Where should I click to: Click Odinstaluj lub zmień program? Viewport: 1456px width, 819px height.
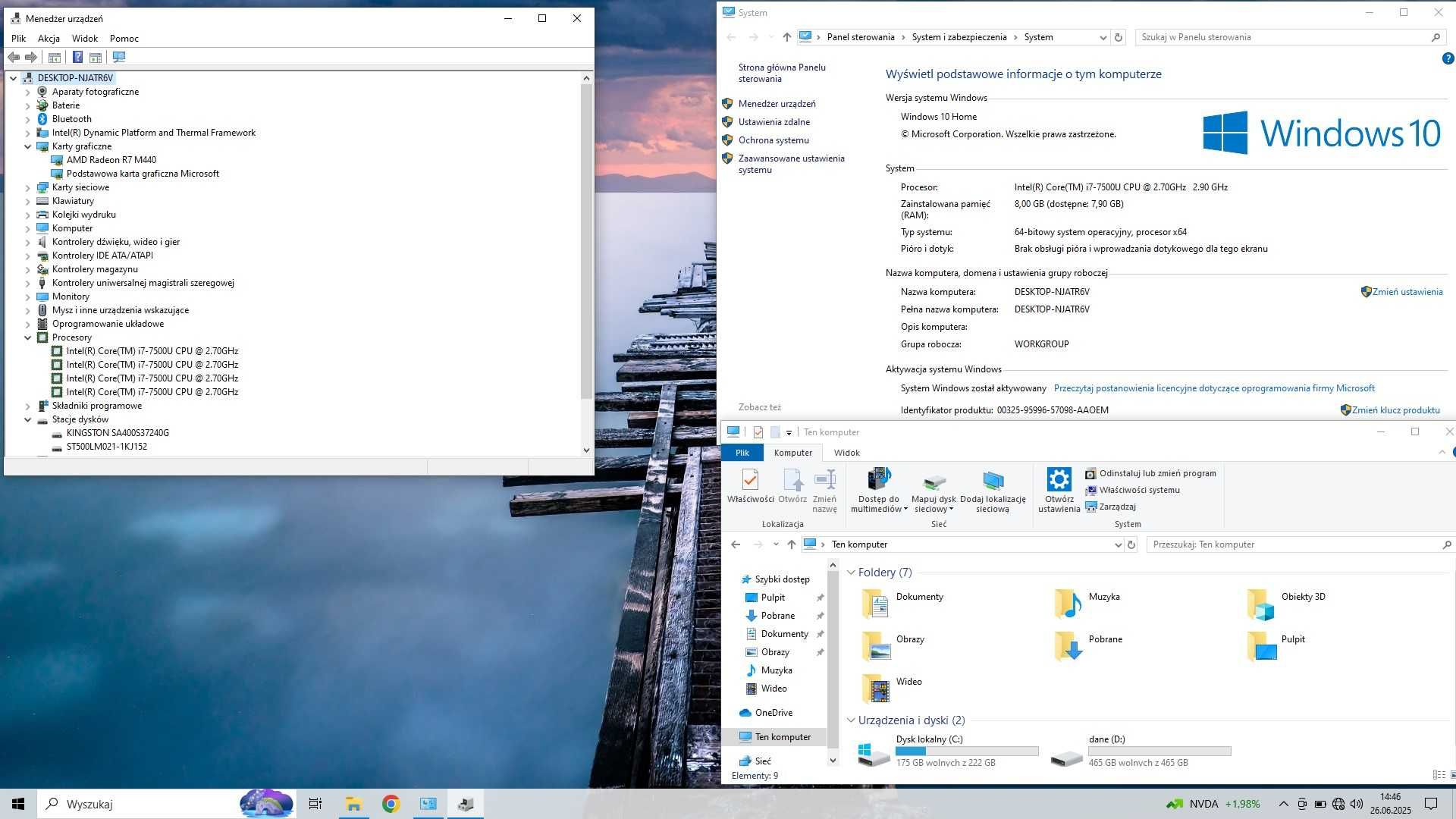tap(1150, 473)
